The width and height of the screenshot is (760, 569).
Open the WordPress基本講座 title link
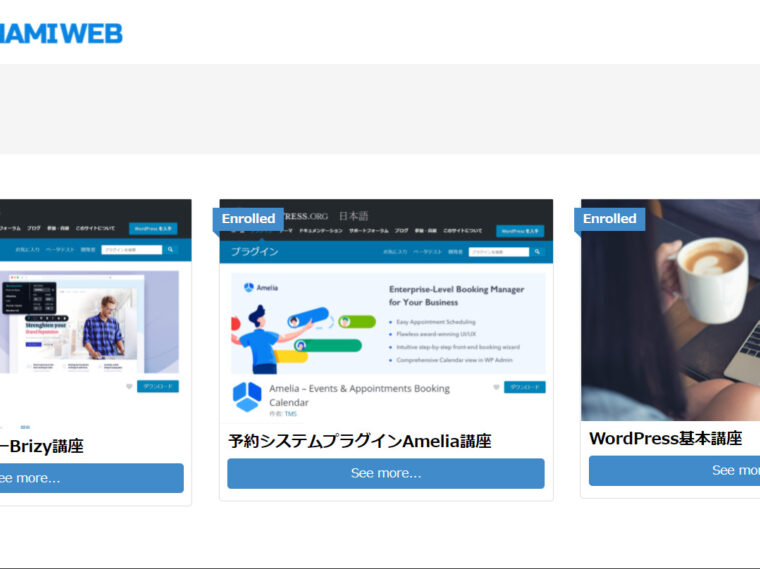(x=665, y=439)
